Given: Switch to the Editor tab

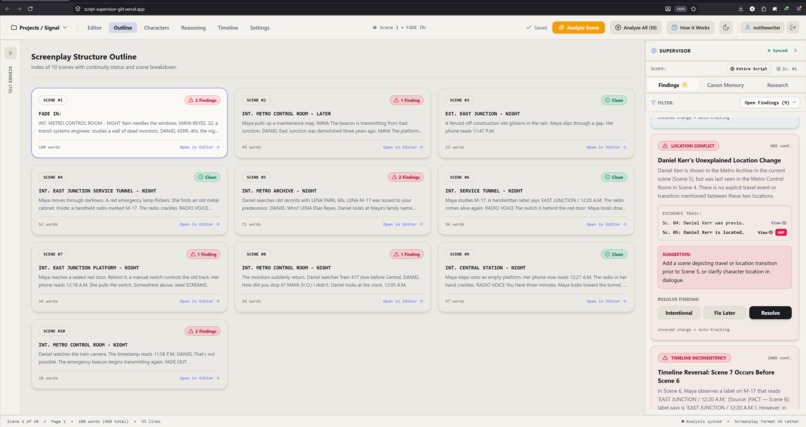Looking at the screenshot, I should point(95,28).
